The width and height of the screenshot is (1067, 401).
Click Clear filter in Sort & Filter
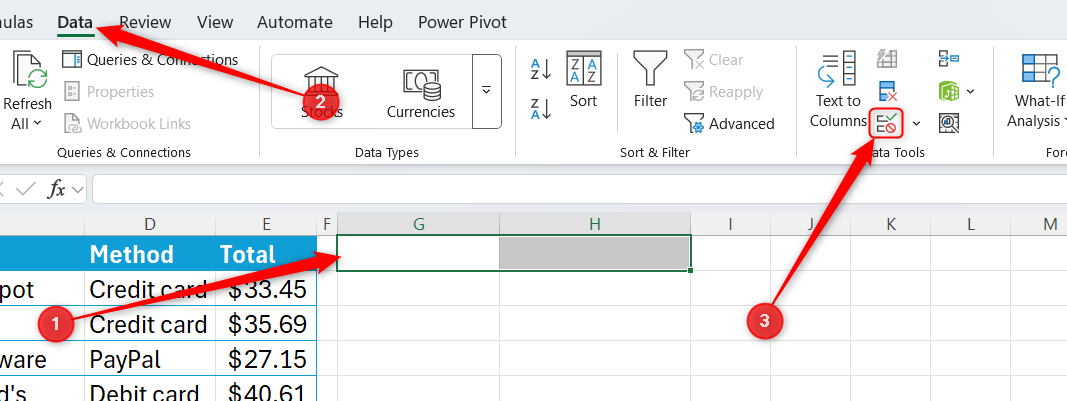click(714, 60)
